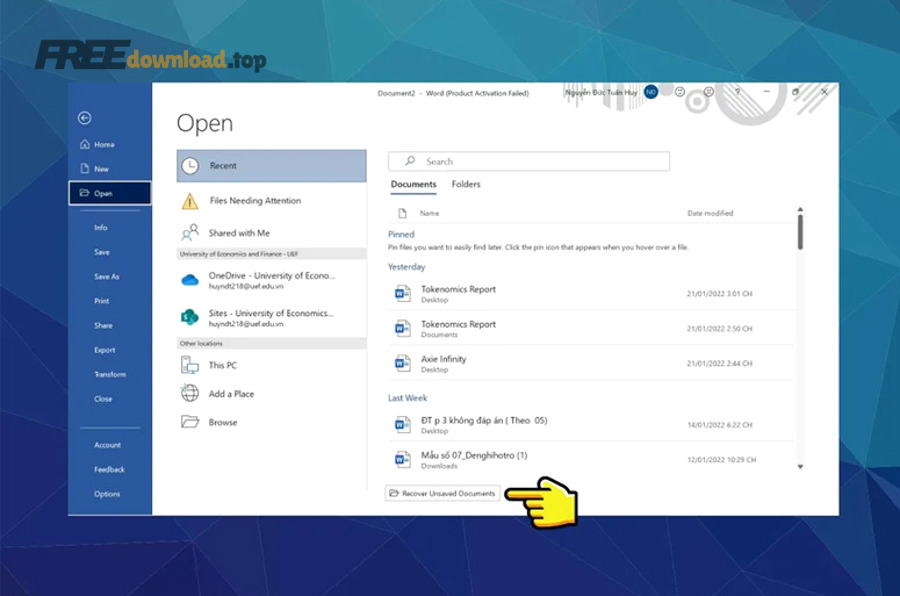Click the Browse folder icon

click(x=190, y=422)
